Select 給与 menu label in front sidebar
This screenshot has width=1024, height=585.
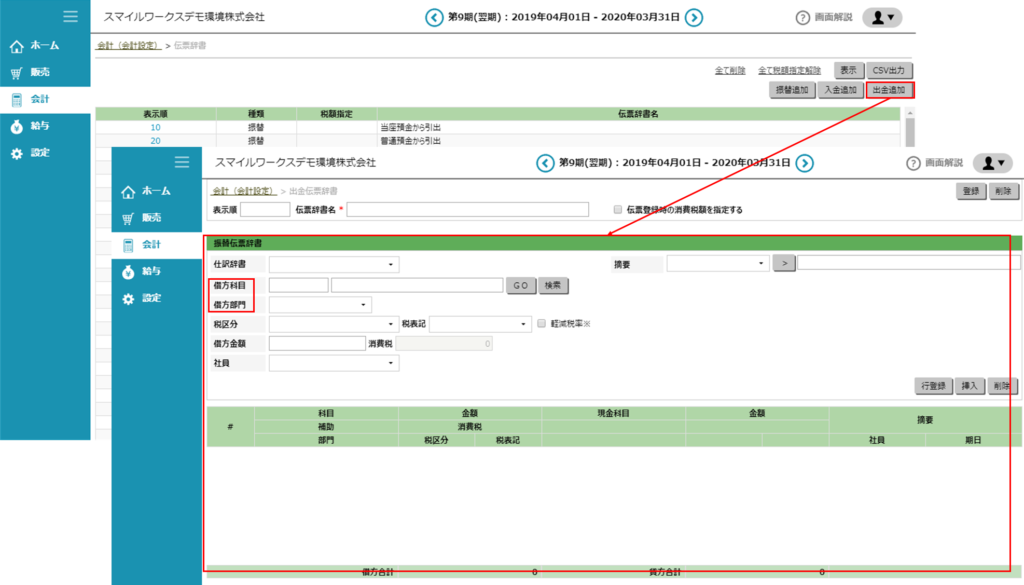click(152, 271)
